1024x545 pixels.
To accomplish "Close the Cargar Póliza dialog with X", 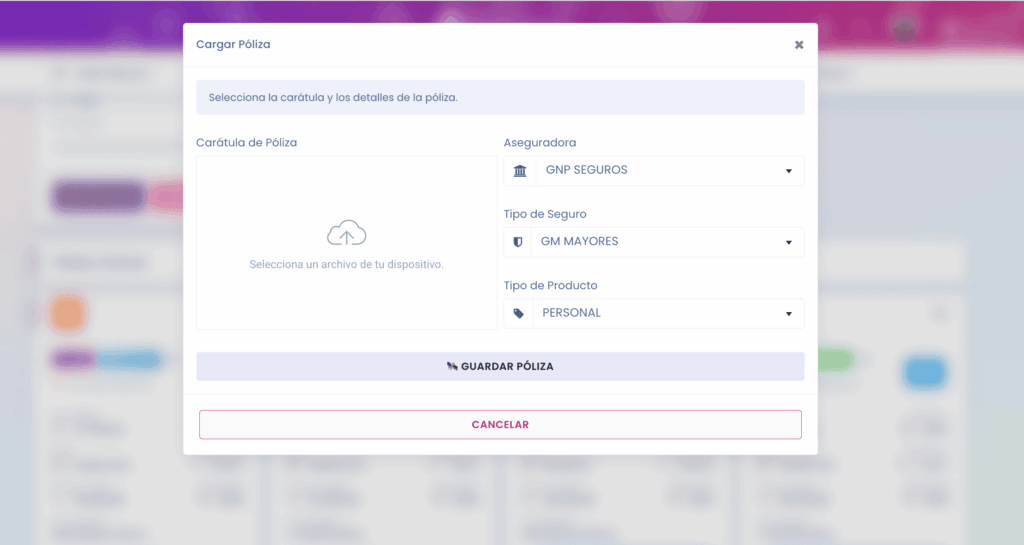I will click(799, 45).
